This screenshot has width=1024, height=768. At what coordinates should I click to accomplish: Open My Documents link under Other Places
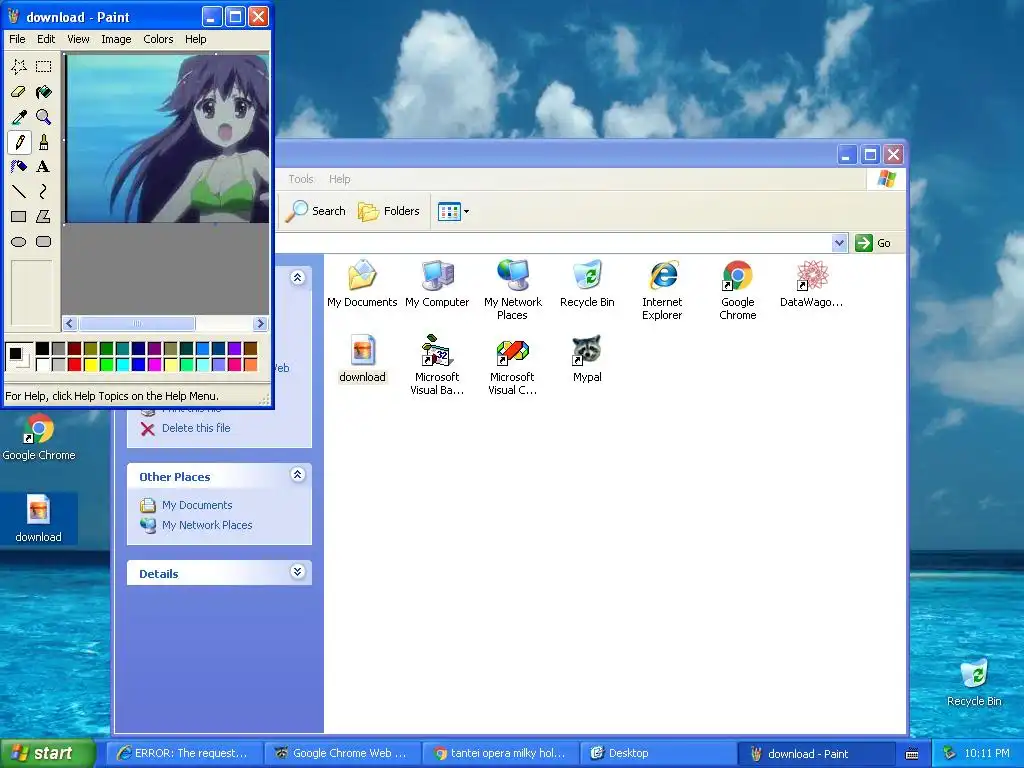coord(197,505)
